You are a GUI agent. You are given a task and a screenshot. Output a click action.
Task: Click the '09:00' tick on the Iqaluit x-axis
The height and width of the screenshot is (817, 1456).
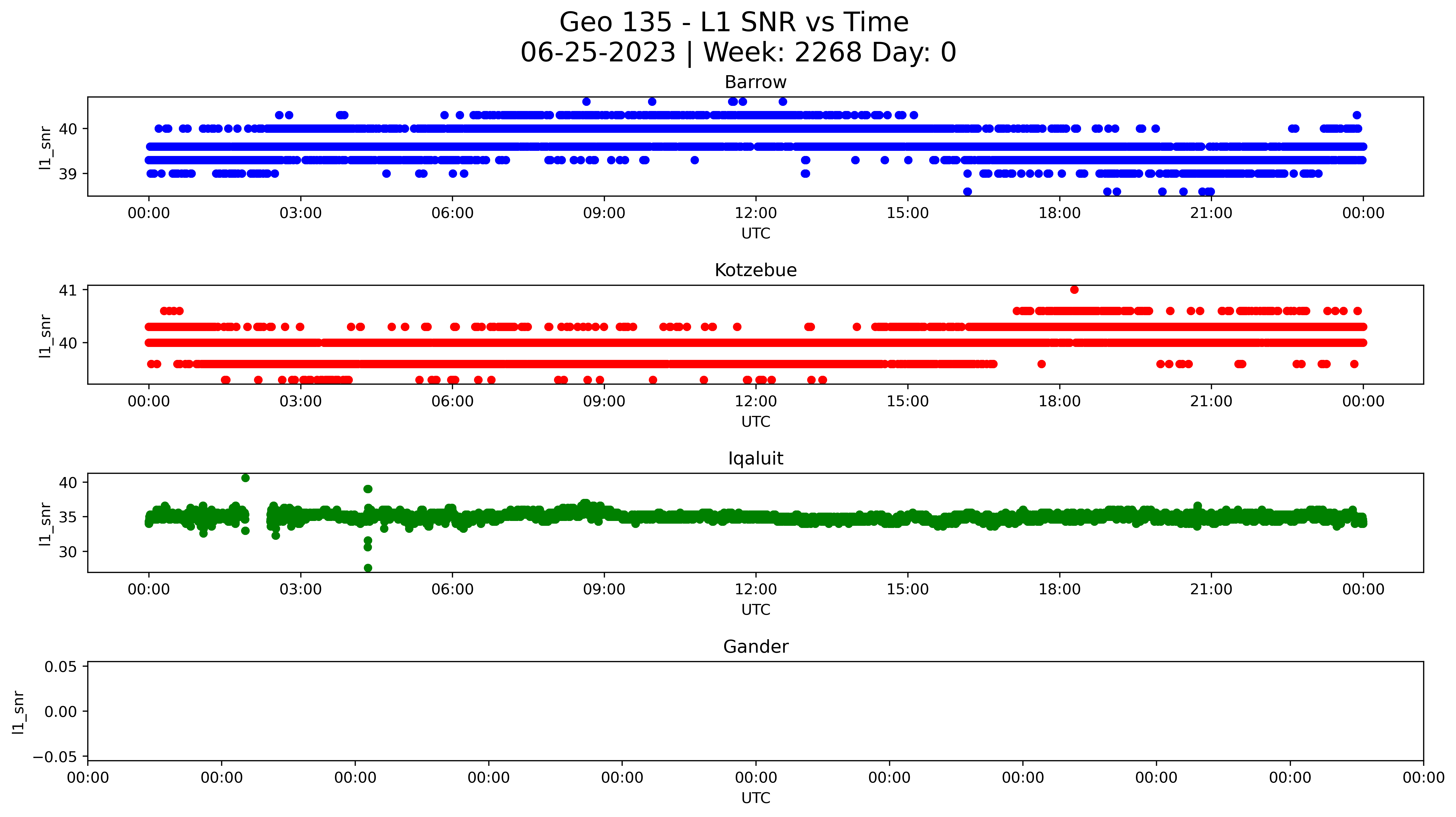coord(604,590)
